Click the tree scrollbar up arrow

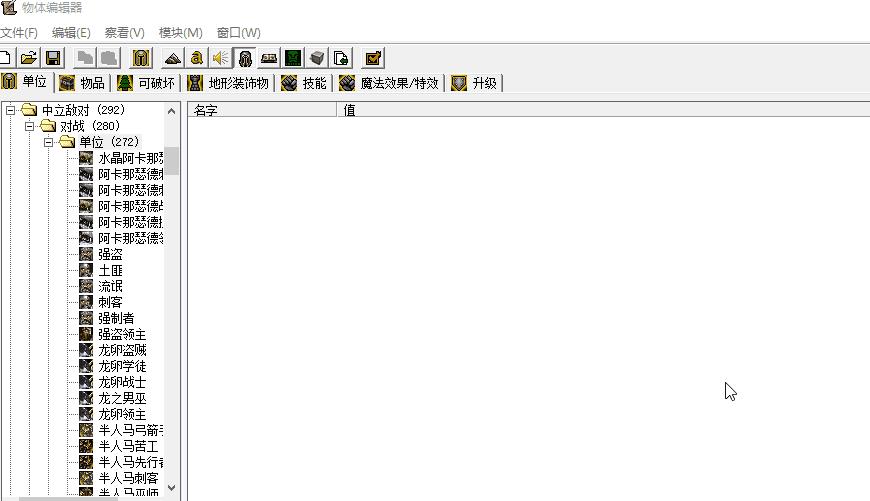[x=171, y=111]
